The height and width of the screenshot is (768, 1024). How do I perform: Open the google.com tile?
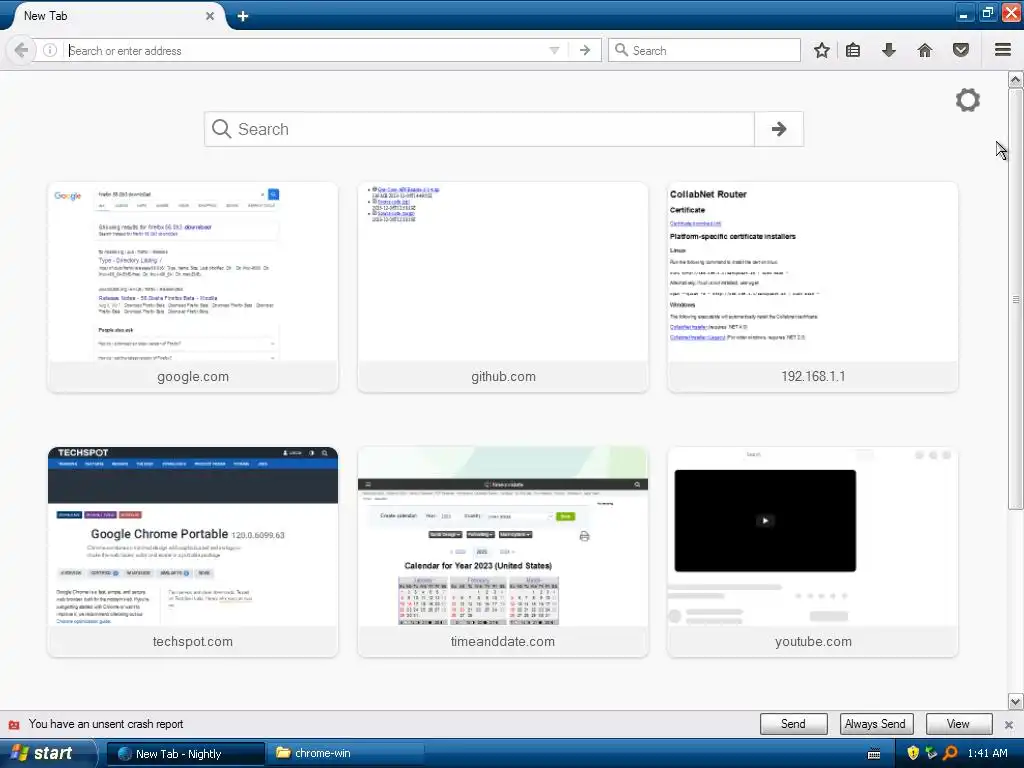tap(193, 287)
